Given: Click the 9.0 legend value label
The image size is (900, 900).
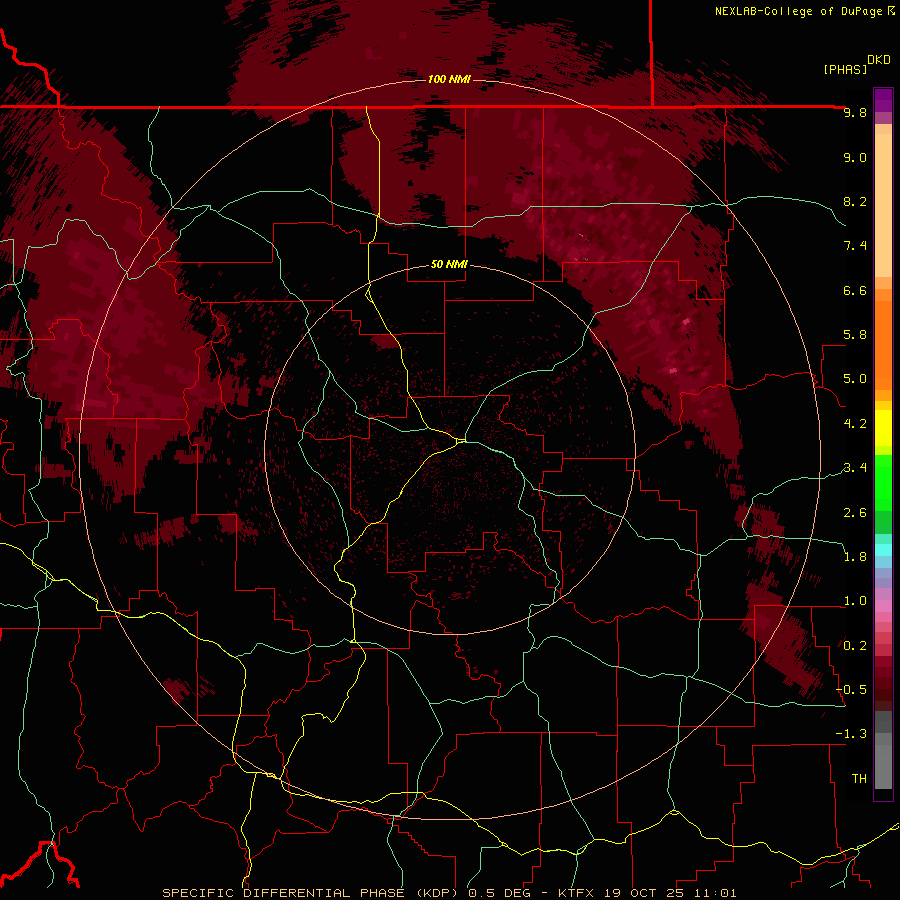Looking at the screenshot, I should 855,157.
